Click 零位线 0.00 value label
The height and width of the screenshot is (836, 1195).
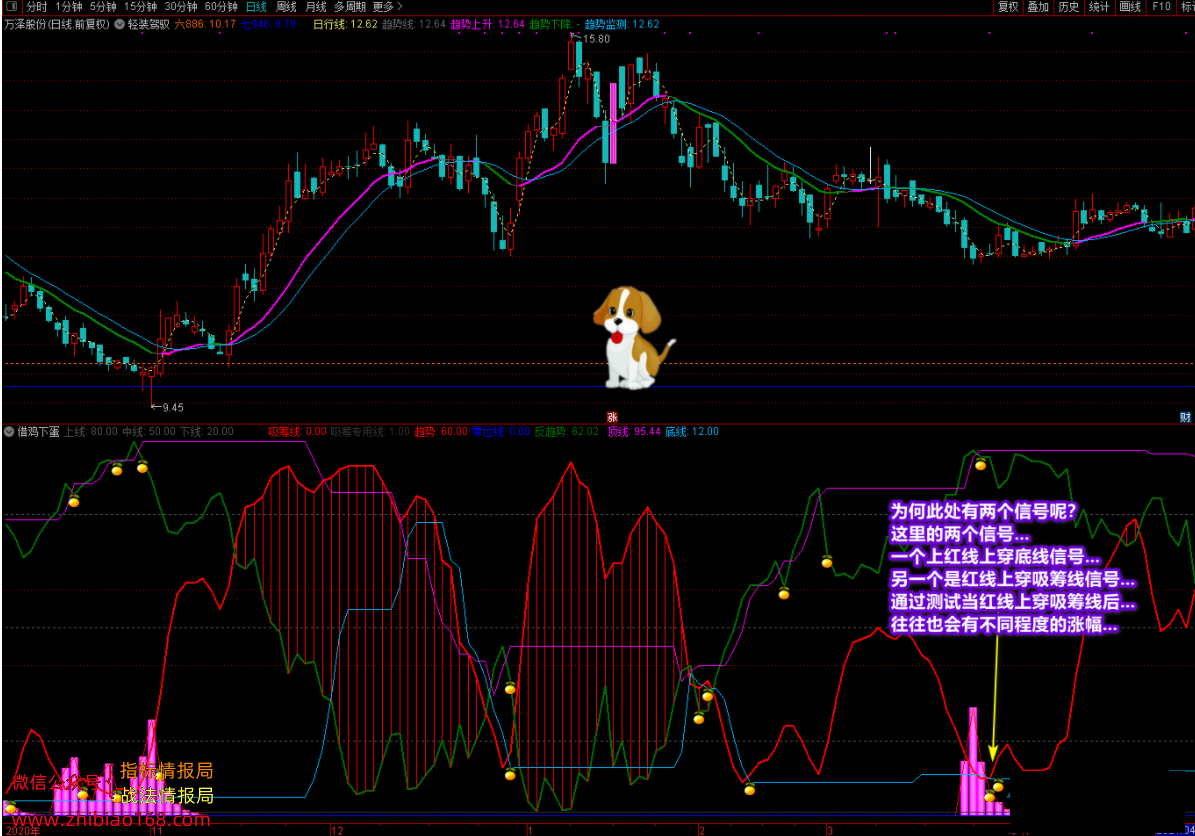501,431
